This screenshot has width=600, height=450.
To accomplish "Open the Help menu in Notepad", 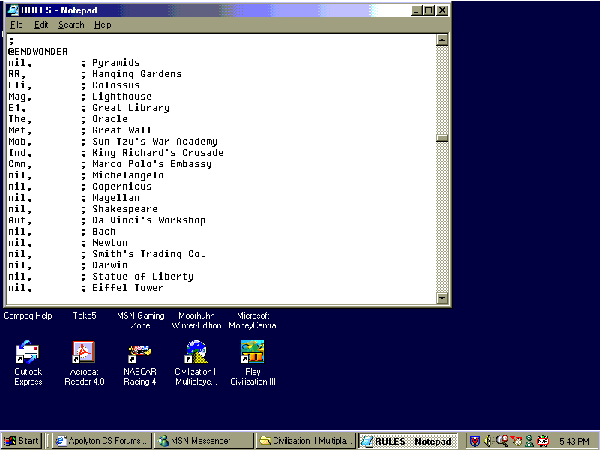I will [x=103, y=25].
